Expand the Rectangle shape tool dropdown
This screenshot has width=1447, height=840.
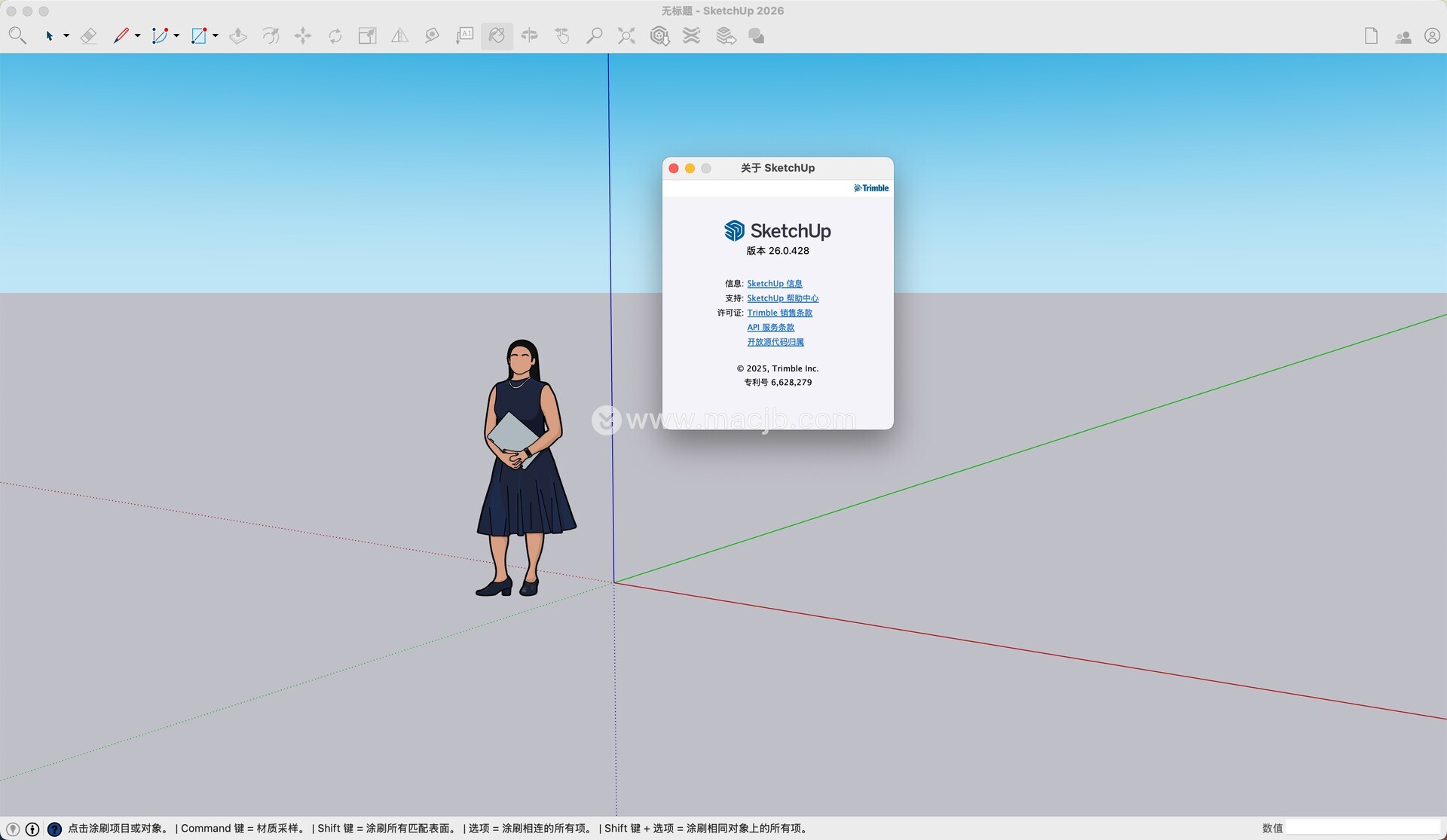pos(216,35)
